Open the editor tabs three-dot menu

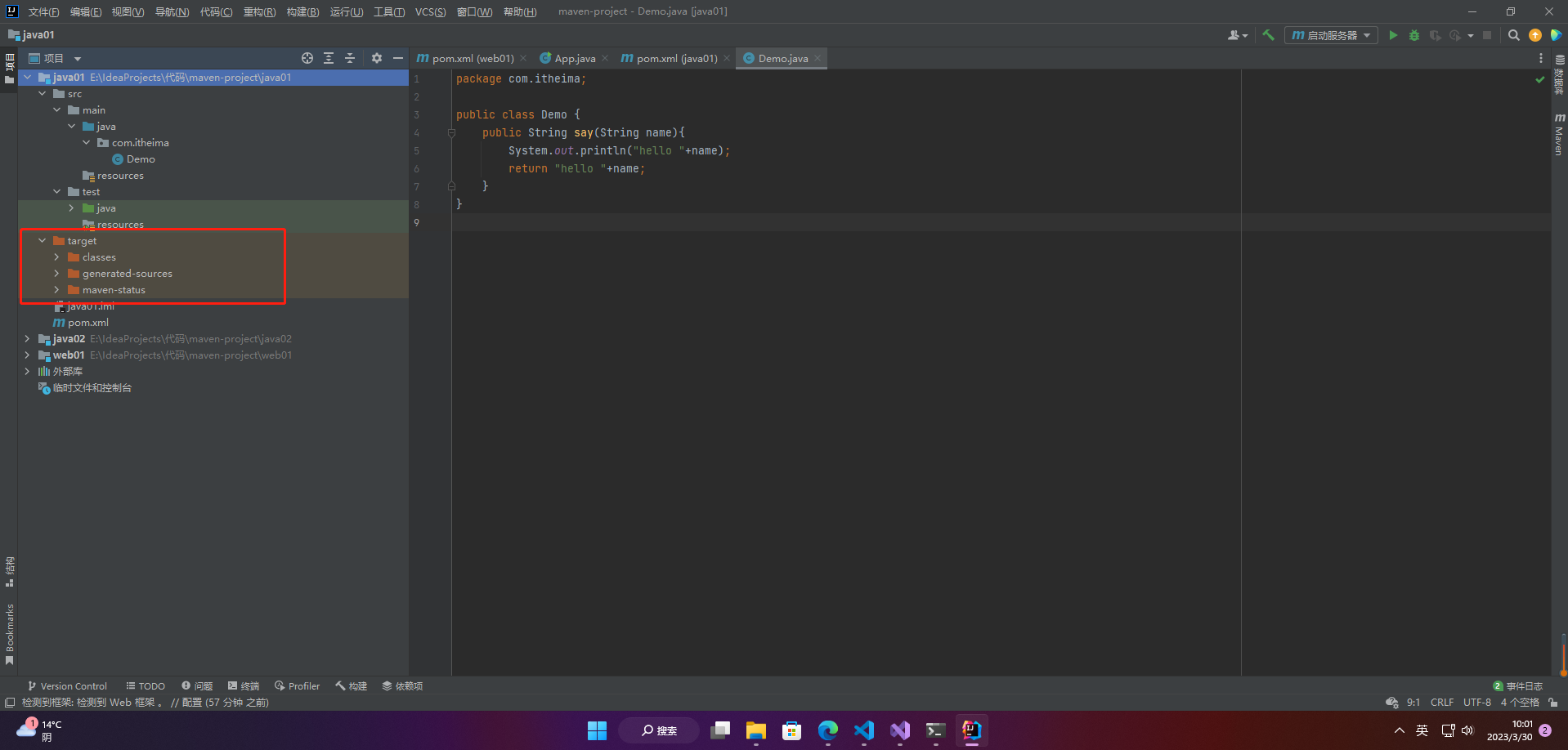coord(1541,58)
